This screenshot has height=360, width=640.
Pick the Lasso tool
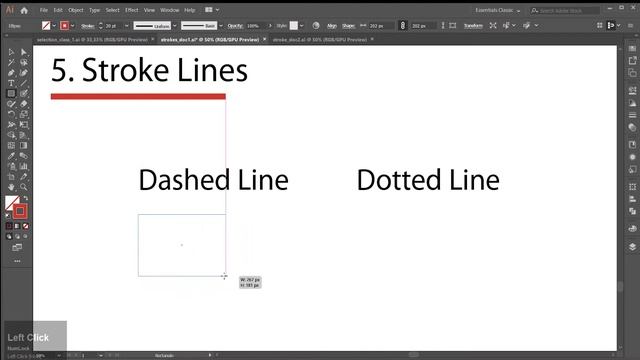(24, 62)
